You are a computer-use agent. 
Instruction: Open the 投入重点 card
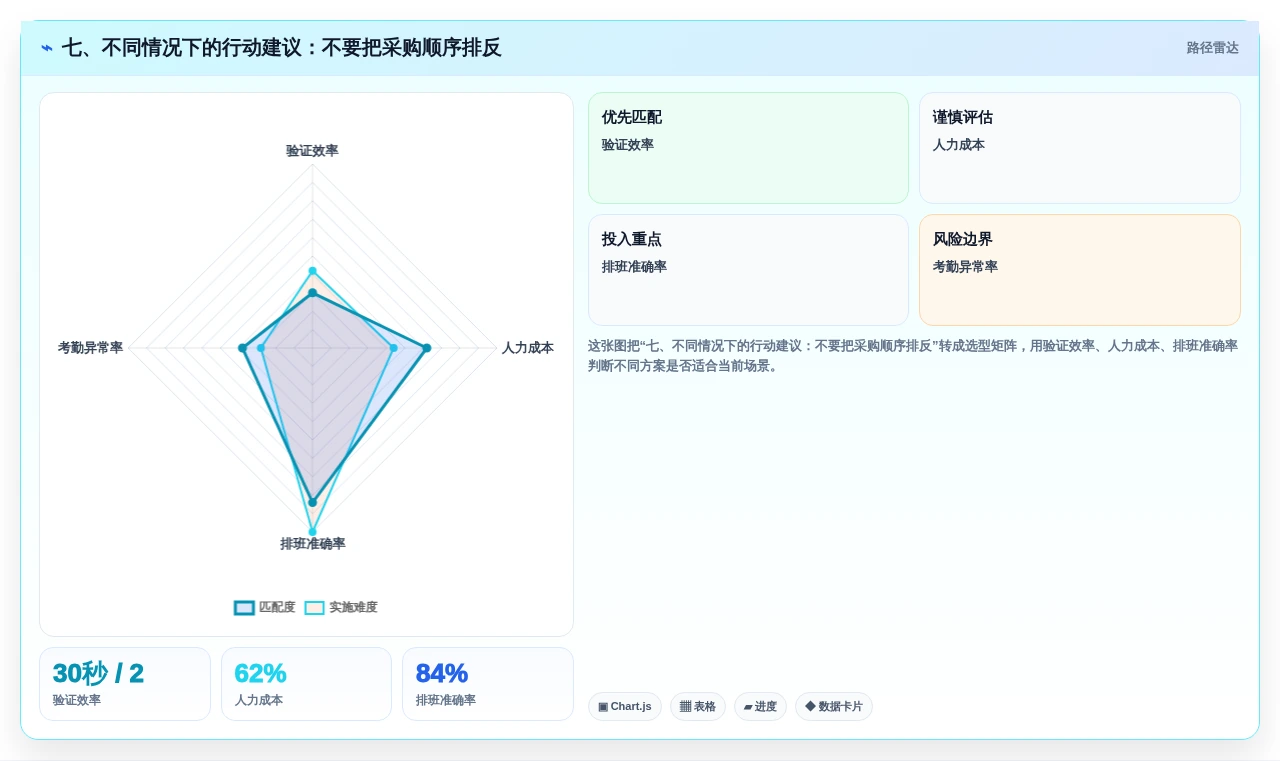click(x=748, y=270)
